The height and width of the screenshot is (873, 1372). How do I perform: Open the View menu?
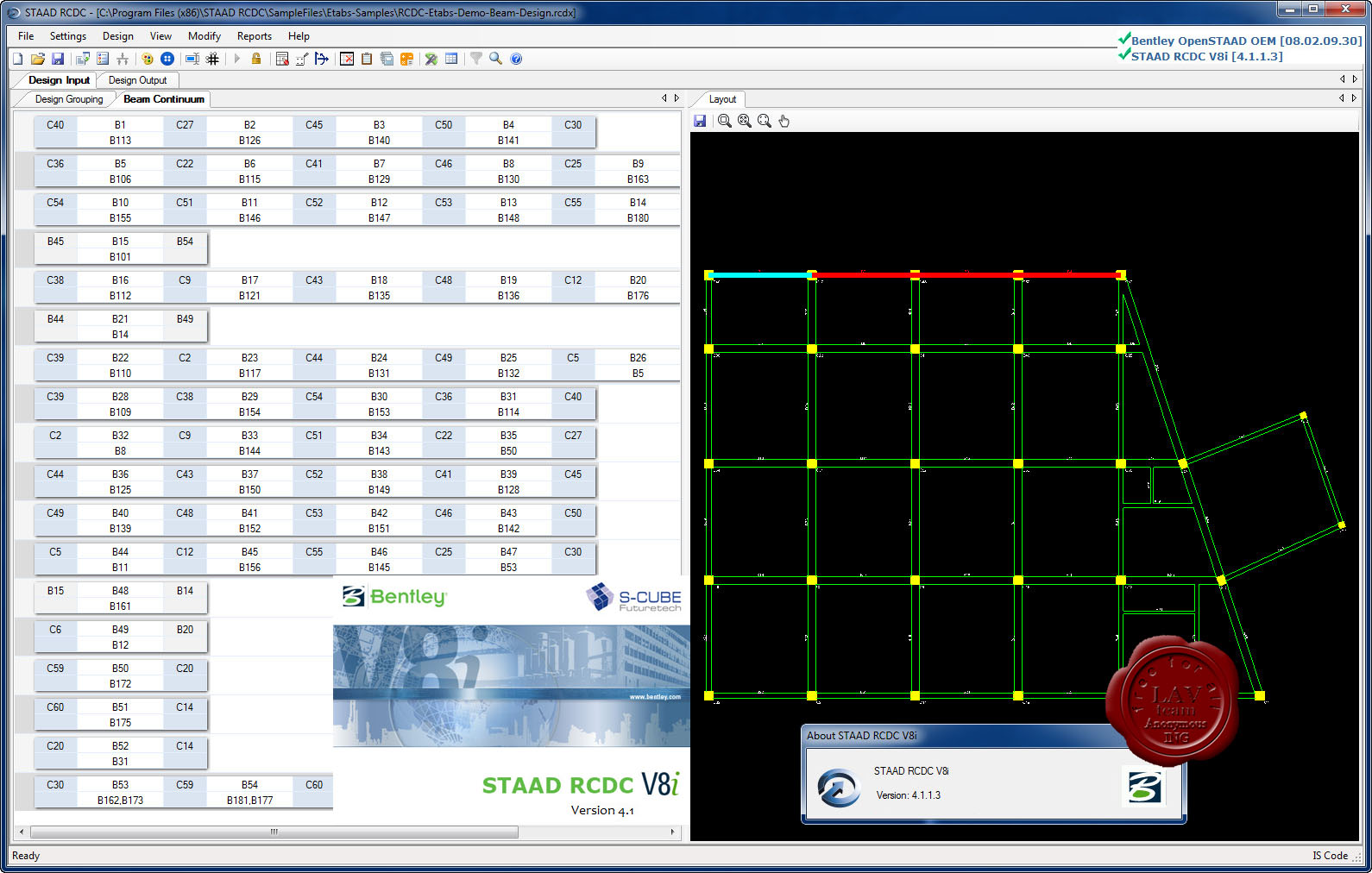coord(160,36)
